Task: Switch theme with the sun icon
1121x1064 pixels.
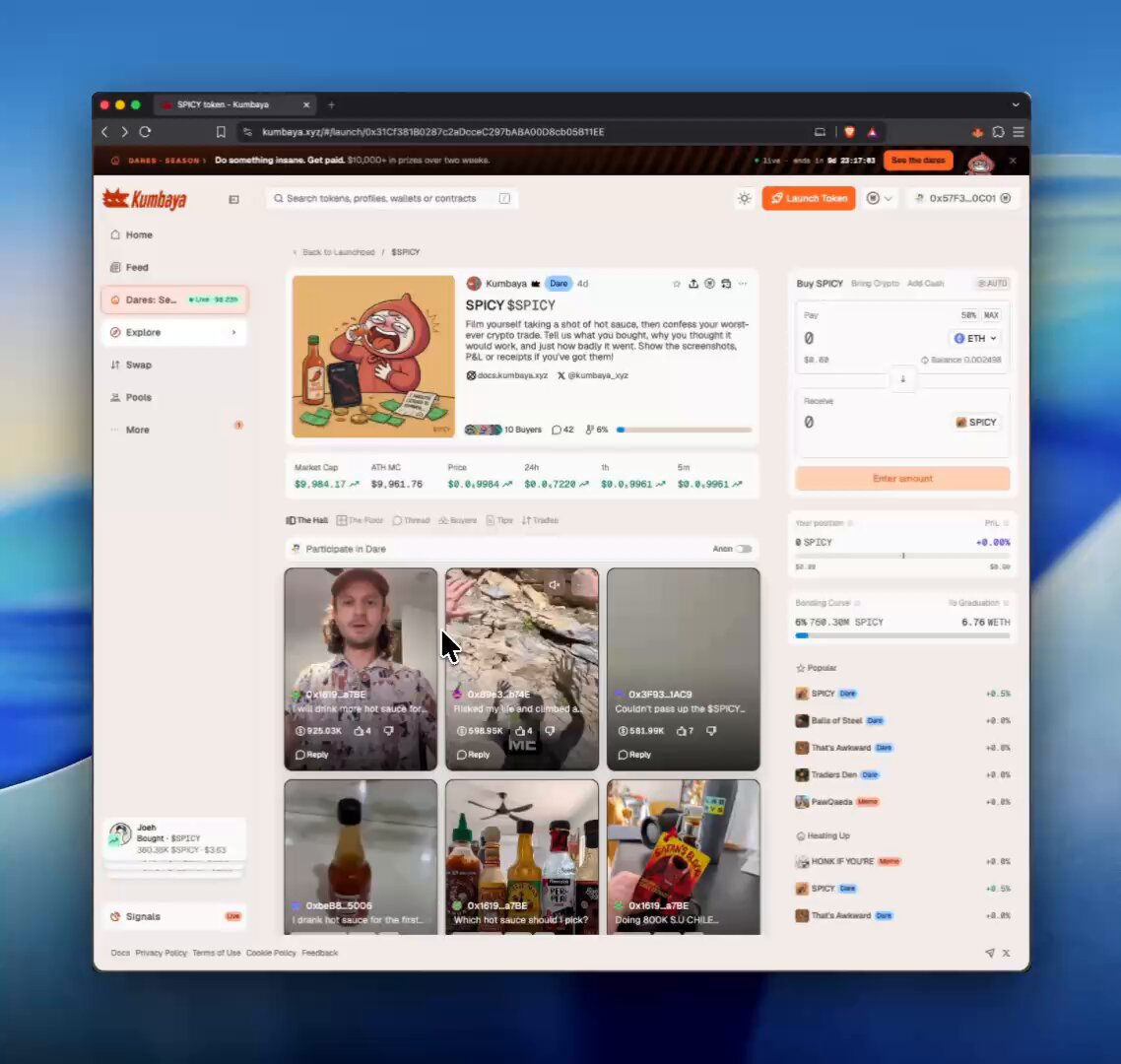Action: 745,198
